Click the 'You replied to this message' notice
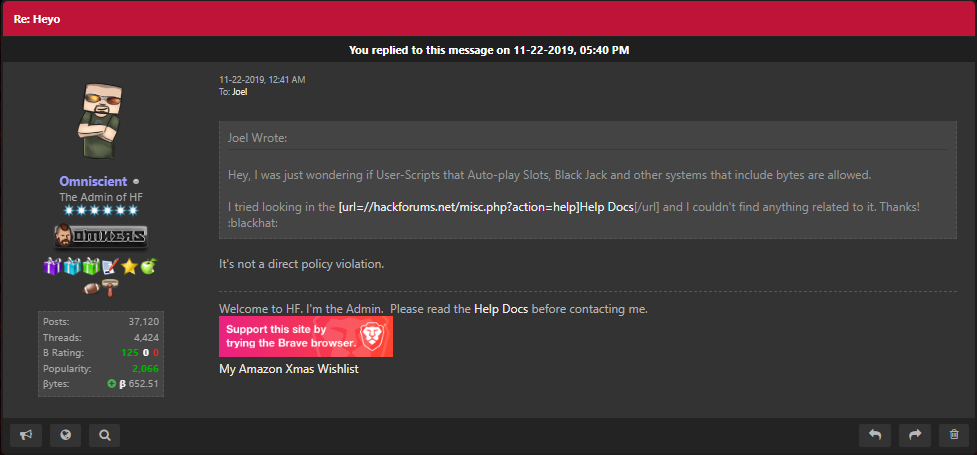The height and width of the screenshot is (455, 977). 488,50
